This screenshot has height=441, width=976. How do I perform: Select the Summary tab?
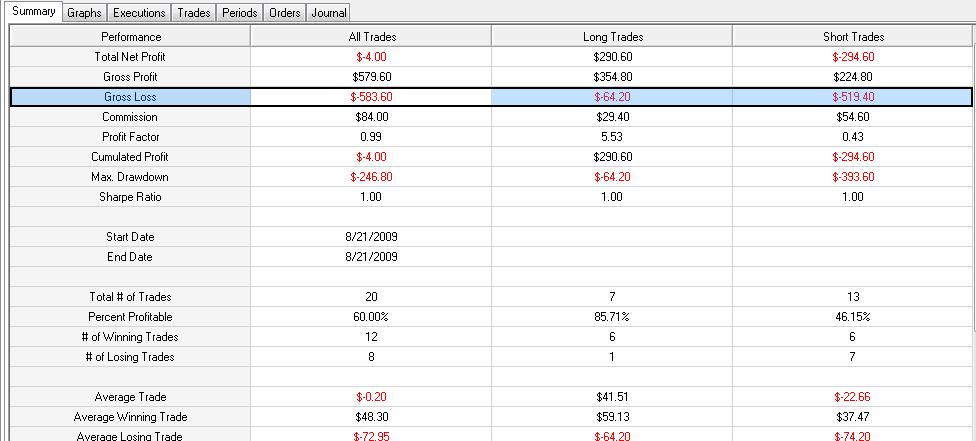(x=33, y=11)
